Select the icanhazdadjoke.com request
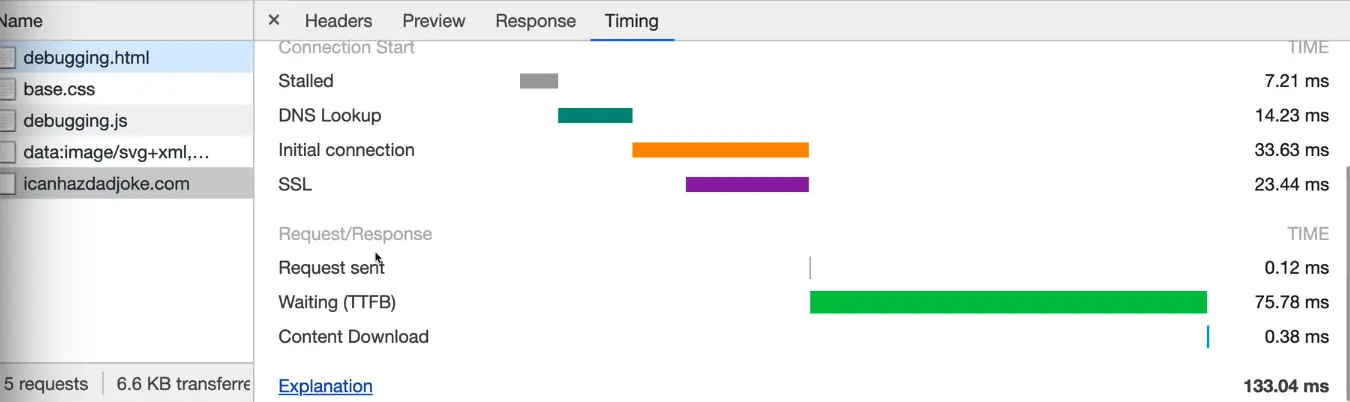1350x402 pixels. pyautogui.click(x=106, y=184)
